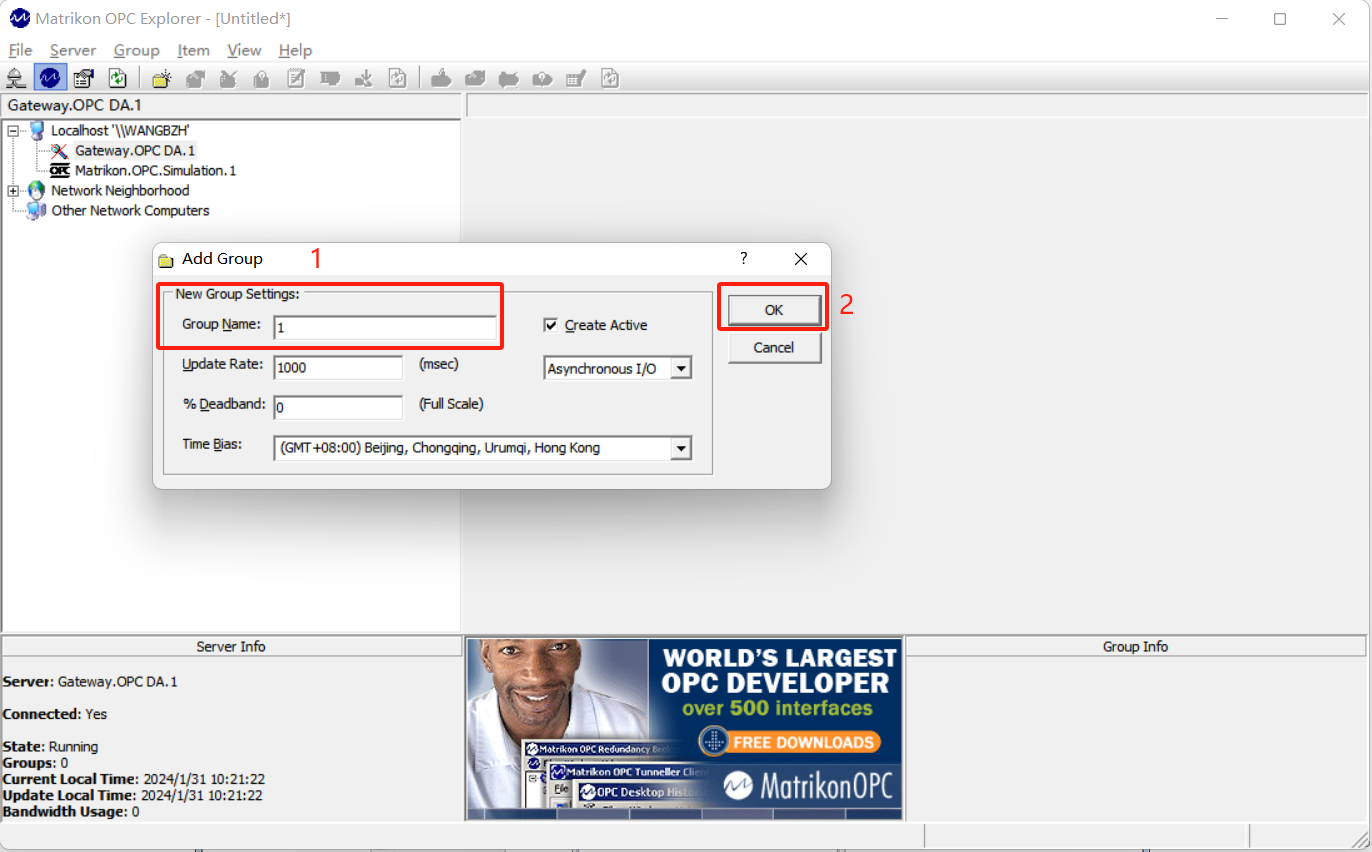The width and height of the screenshot is (1372, 852).
Task: Select Matrikon.OPC.Simulation.1 in server tree
Action: tap(155, 171)
